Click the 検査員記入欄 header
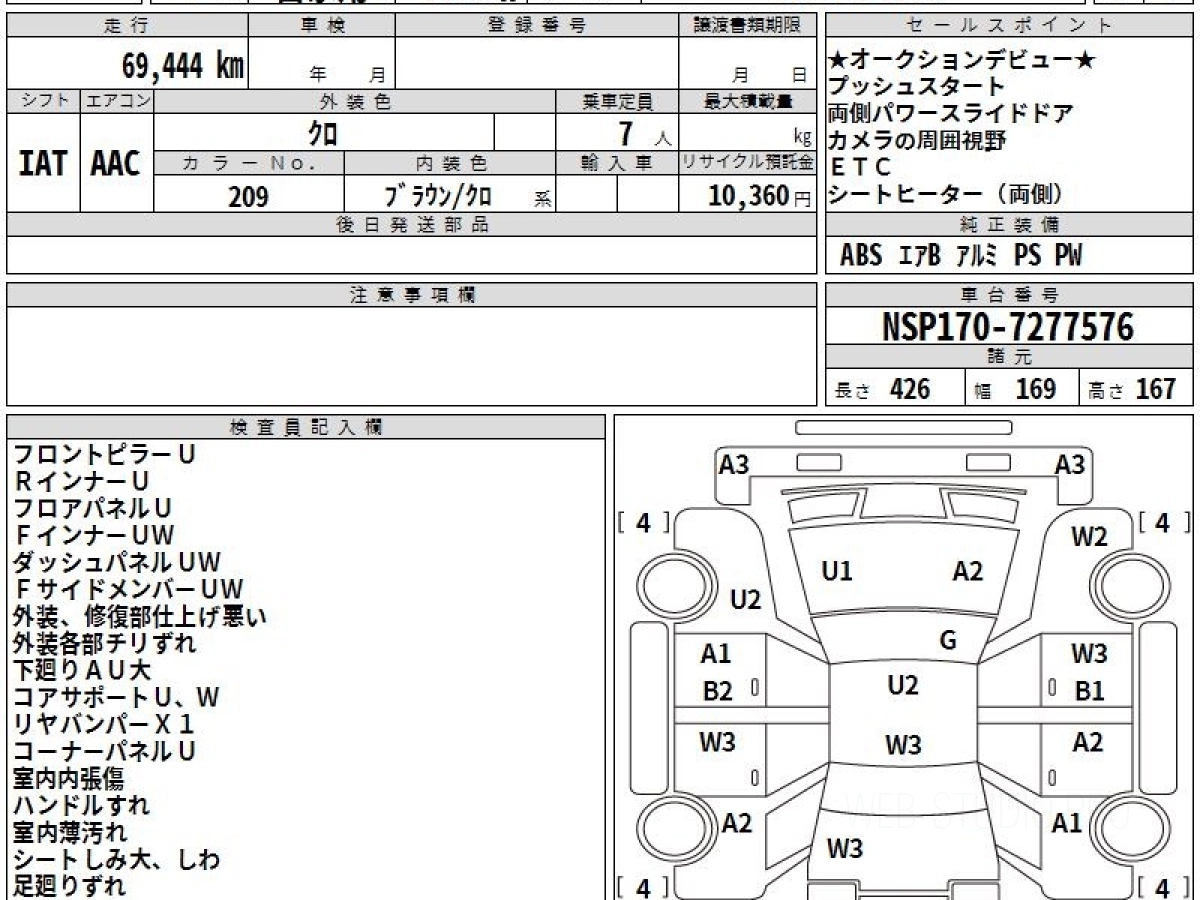This screenshot has height=900, width=1200. 306,427
